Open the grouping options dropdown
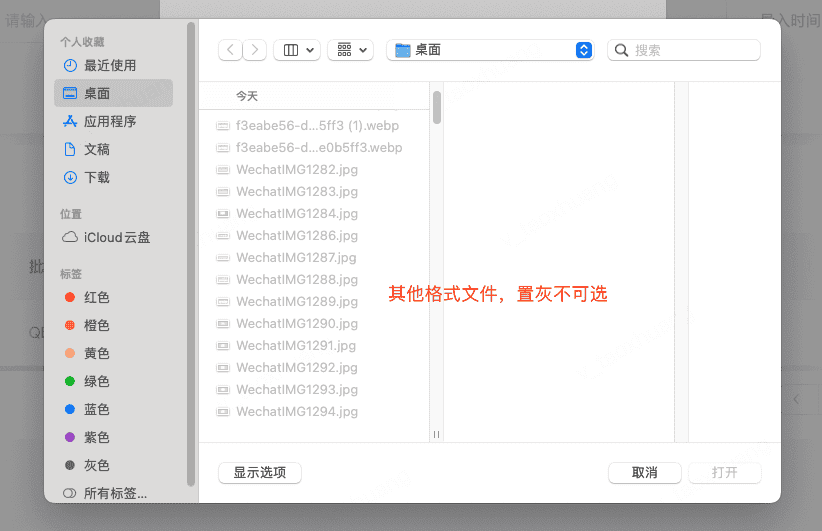The image size is (822, 531). pyautogui.click(x=351, y=50)
